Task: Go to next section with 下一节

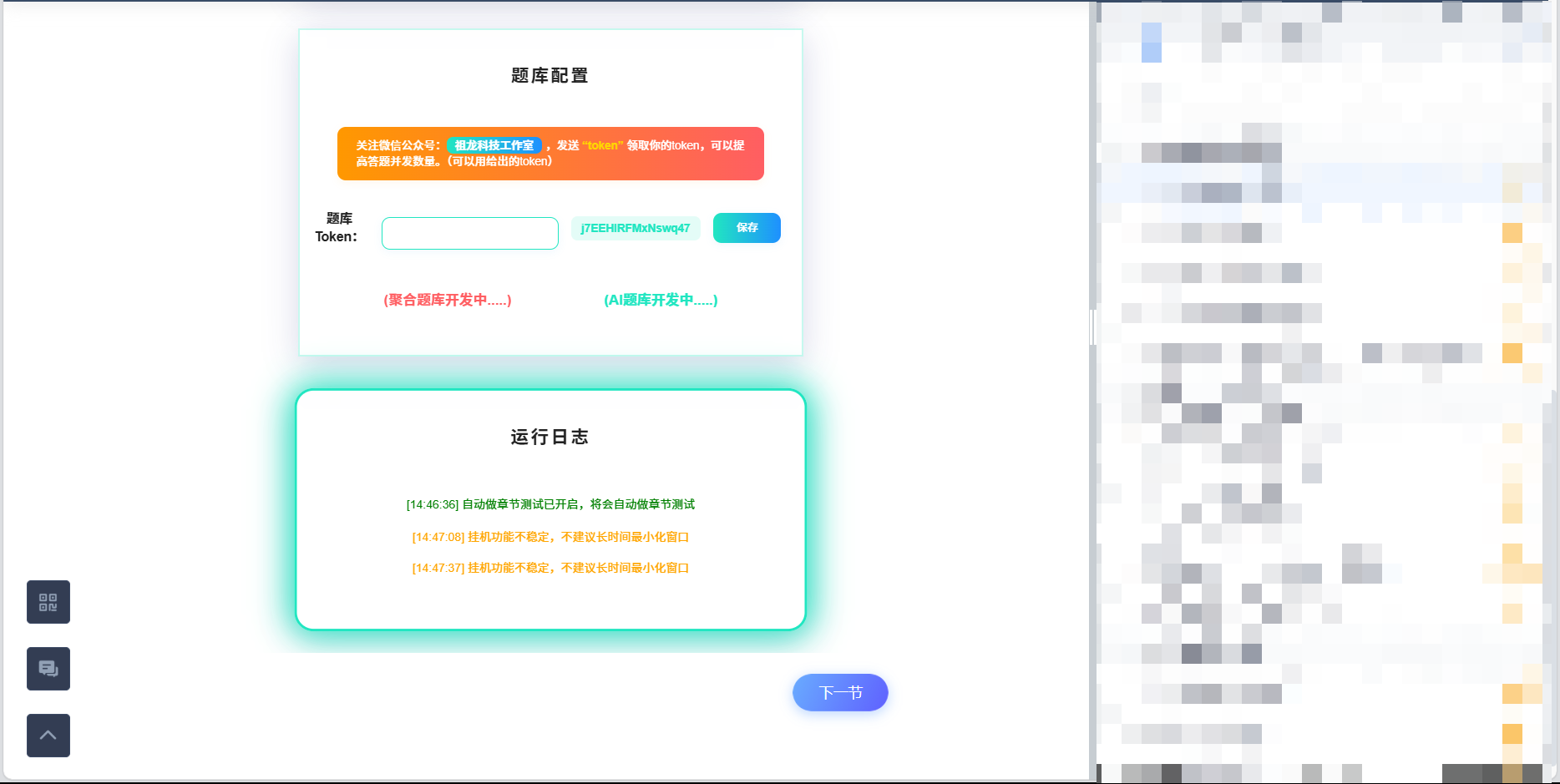Action: (x=840, y=692)
